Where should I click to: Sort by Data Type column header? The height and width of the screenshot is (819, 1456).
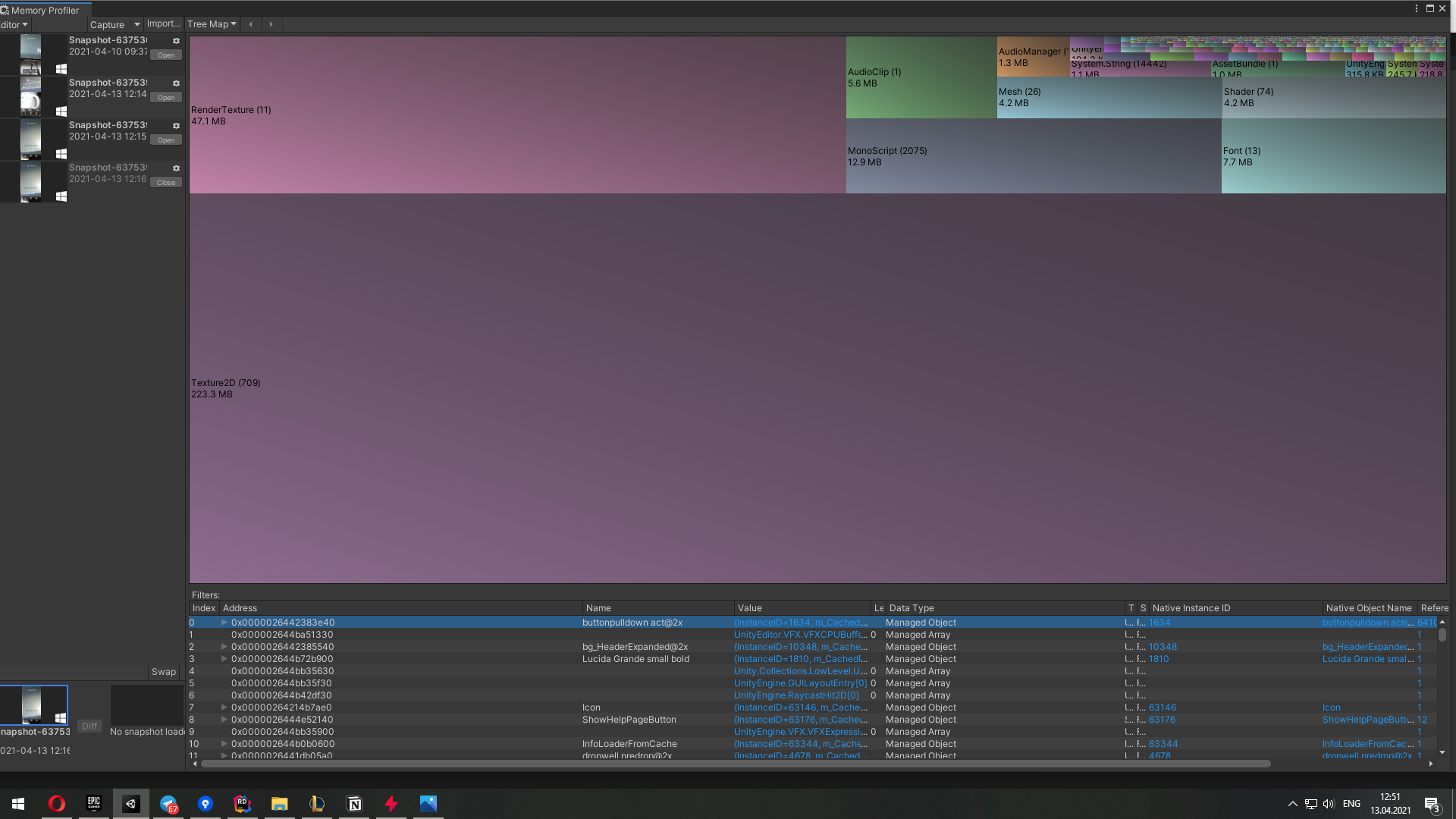click(1005, 607)
